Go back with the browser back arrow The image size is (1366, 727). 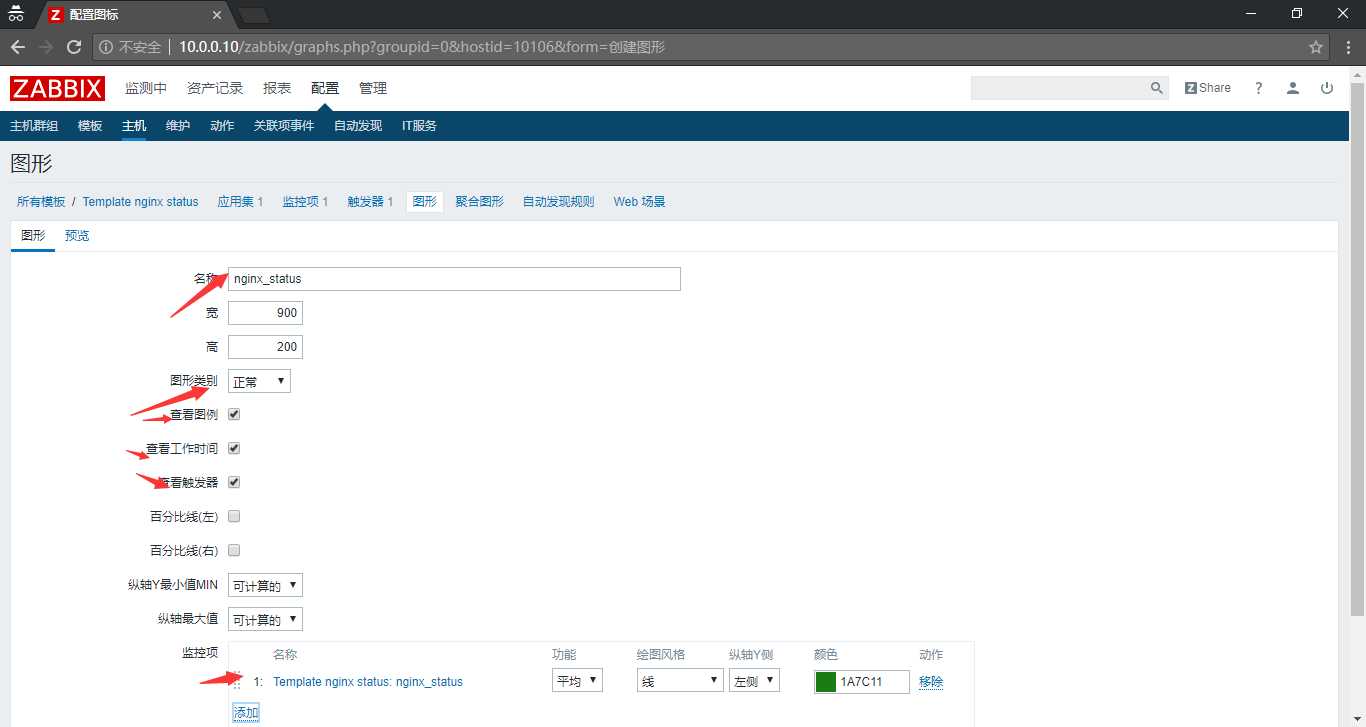click(x=18, y=47)
